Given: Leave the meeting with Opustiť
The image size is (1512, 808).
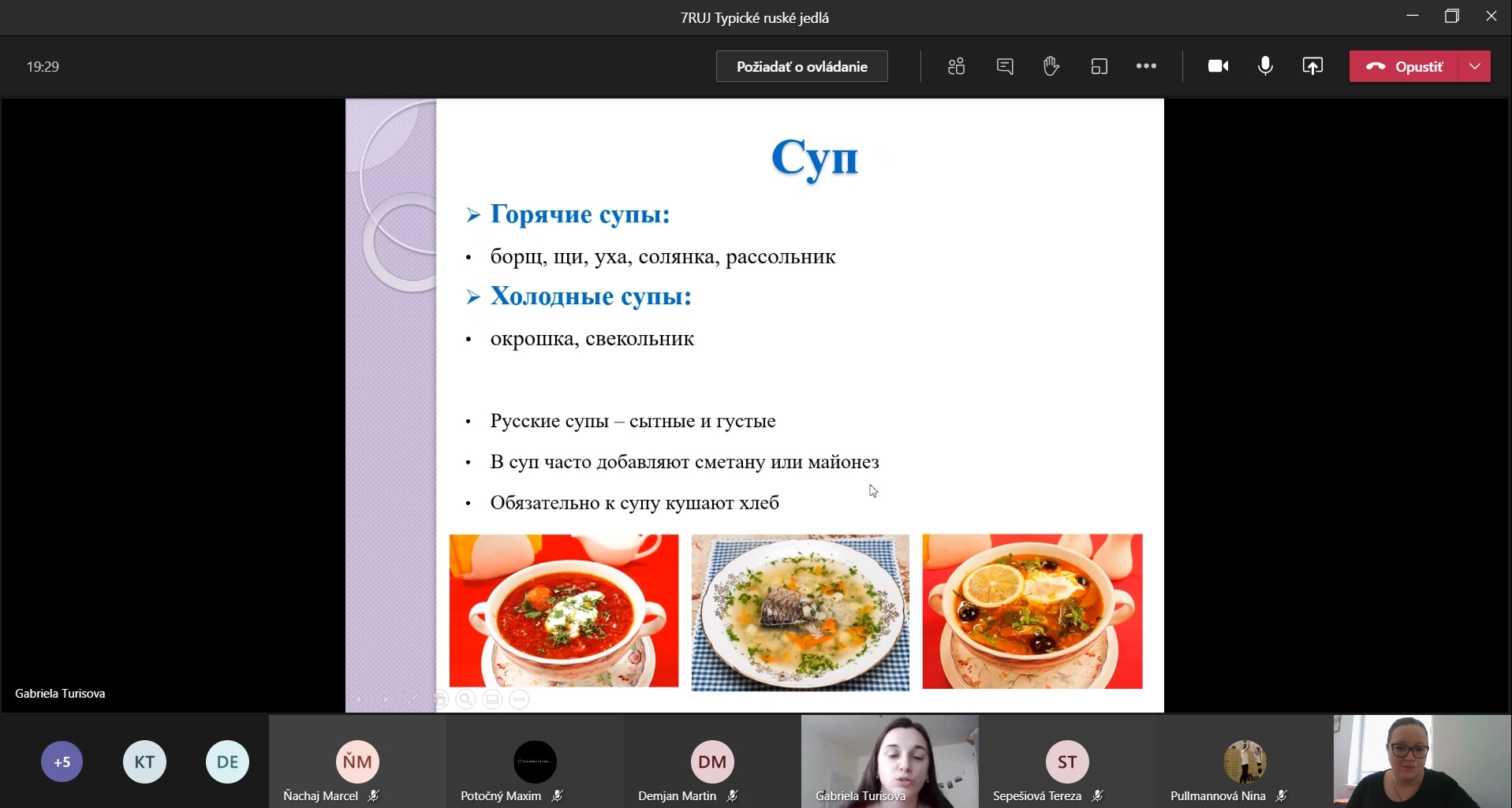Looking at the screenshot, I should point(1404,66).
